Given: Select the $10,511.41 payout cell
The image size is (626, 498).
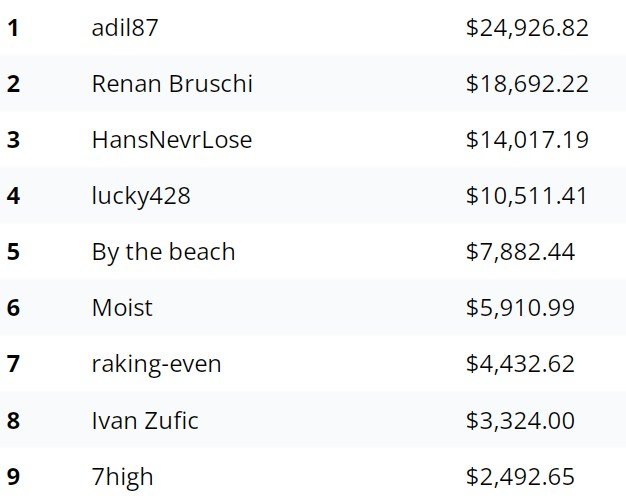Looking at the screenshot, I should pyautogui.click(x=527, y=196).
